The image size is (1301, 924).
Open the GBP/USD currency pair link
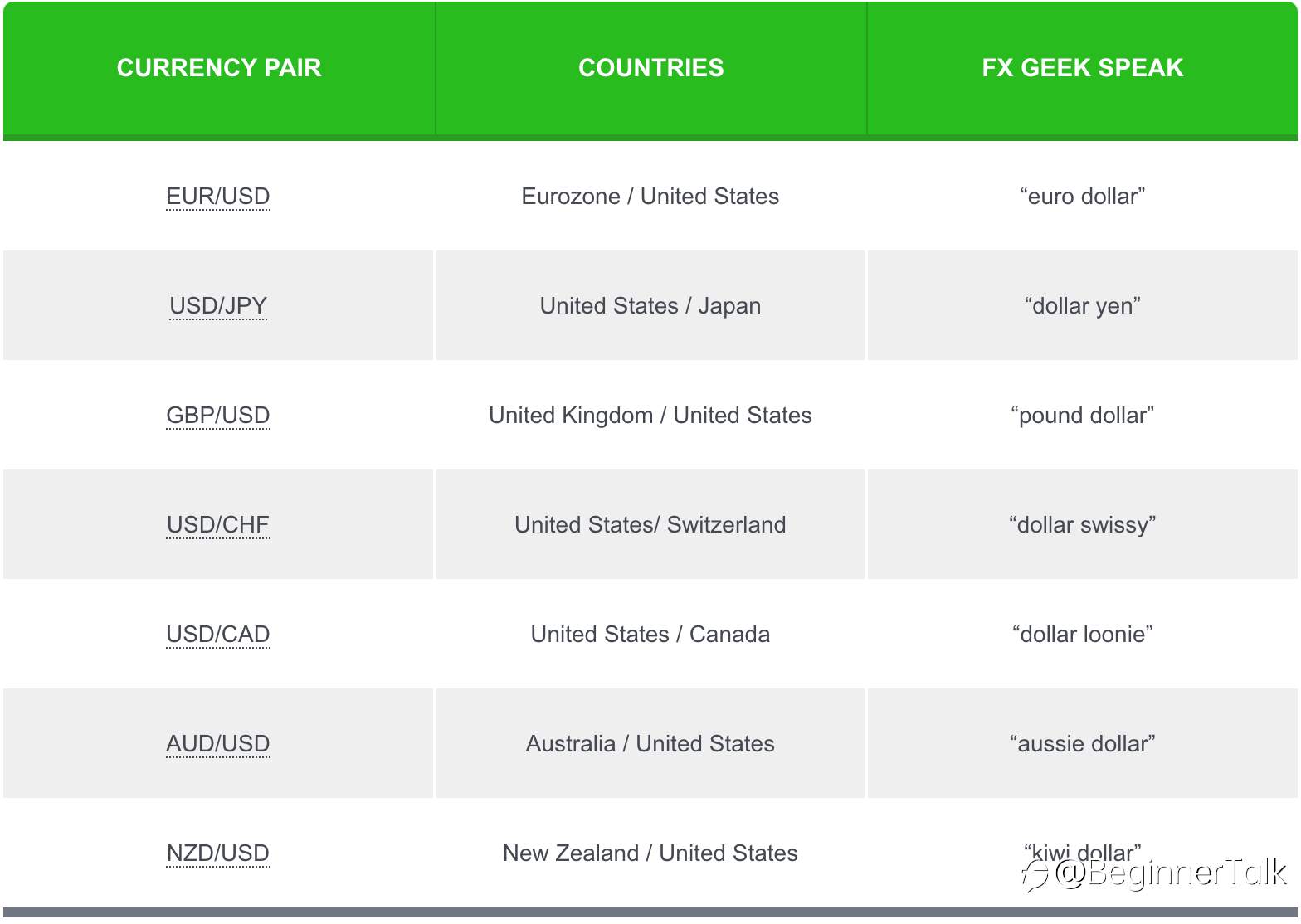(218, 416)
